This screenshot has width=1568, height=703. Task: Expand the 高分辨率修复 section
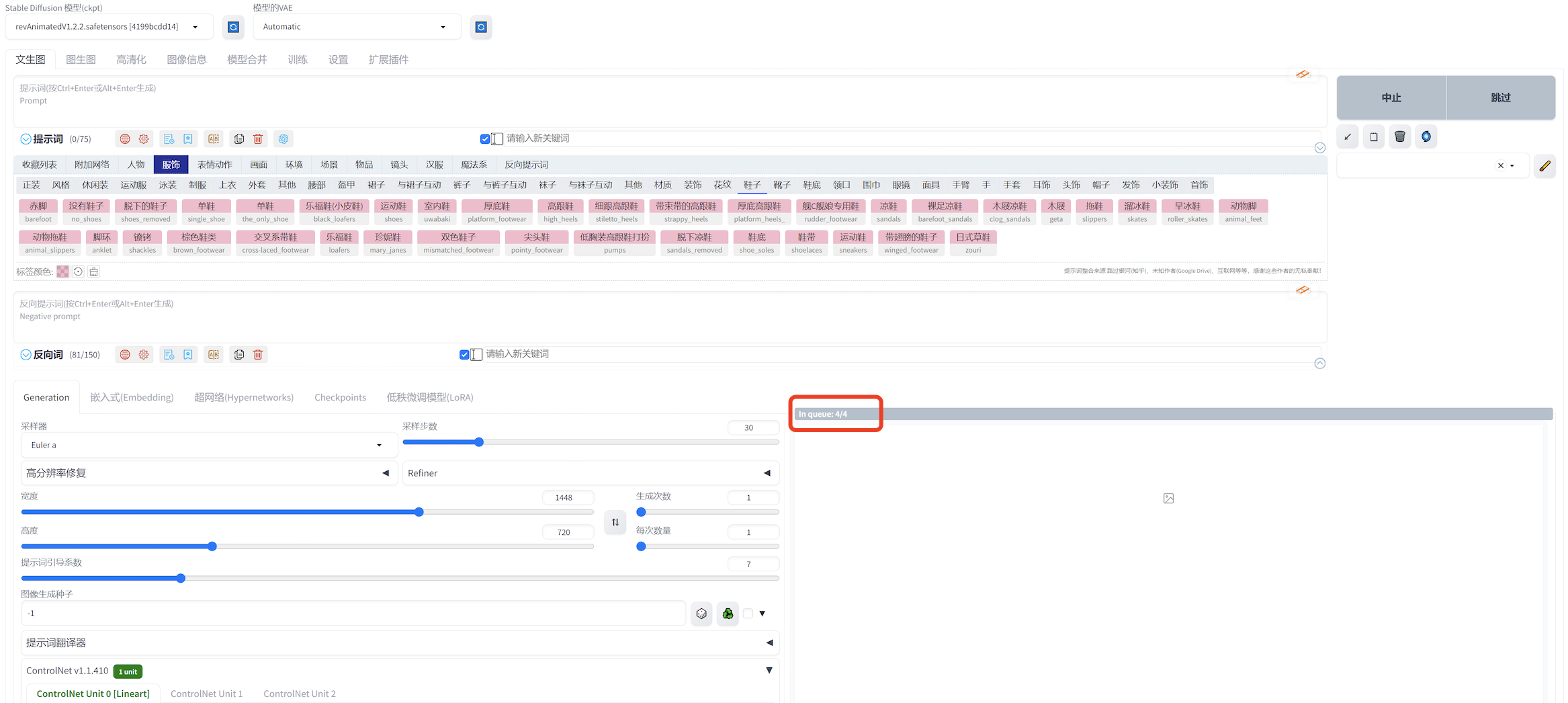[209, 473]
